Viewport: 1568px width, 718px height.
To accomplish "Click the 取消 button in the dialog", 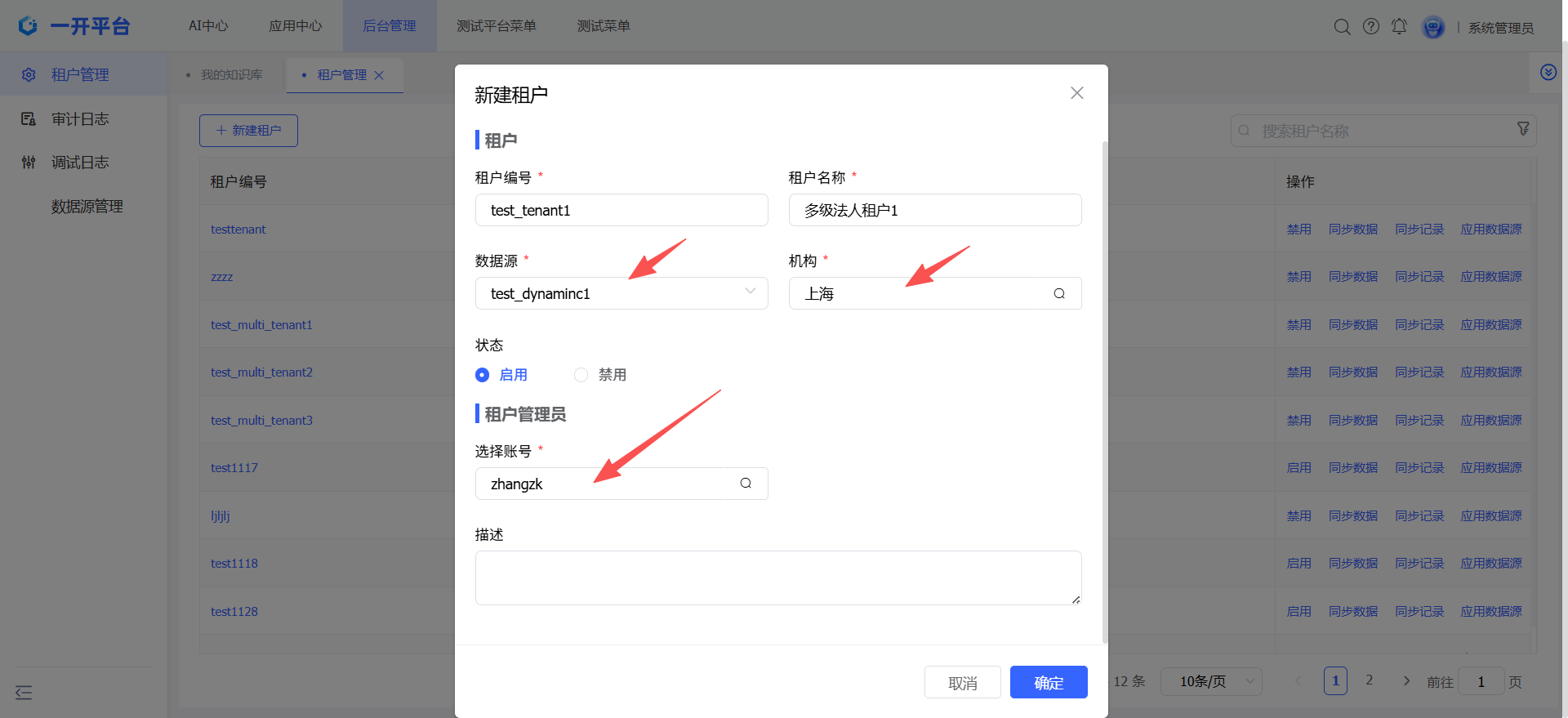I will click(x=962, y=682).
